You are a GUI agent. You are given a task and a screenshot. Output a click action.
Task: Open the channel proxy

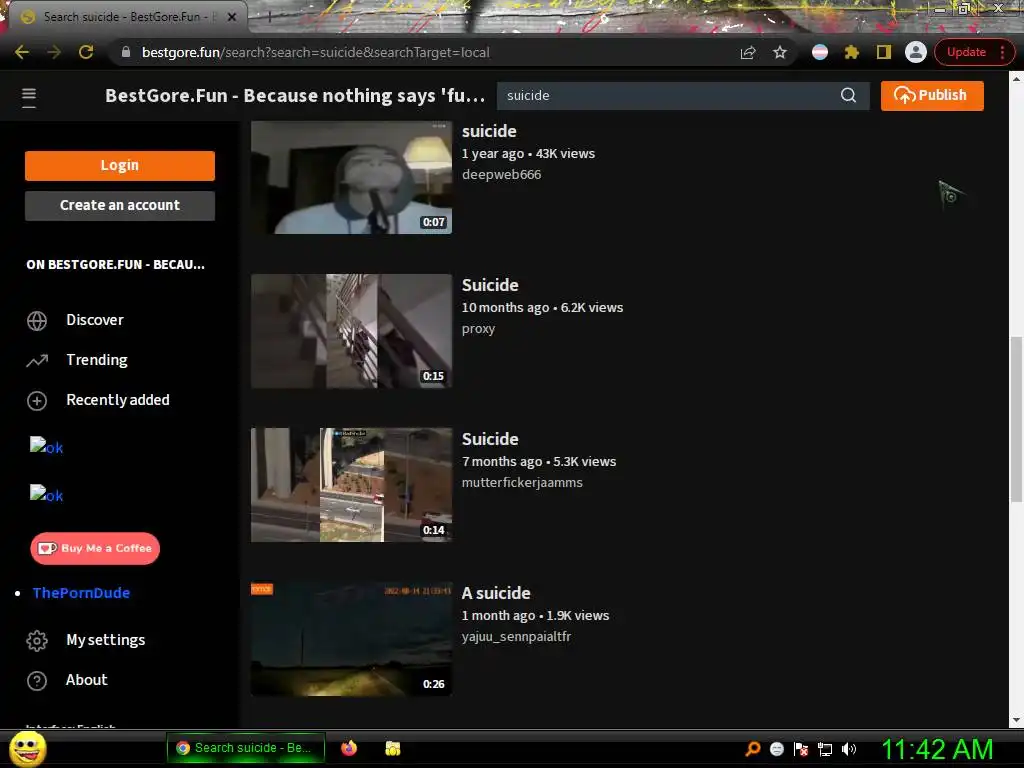[479, 328]
